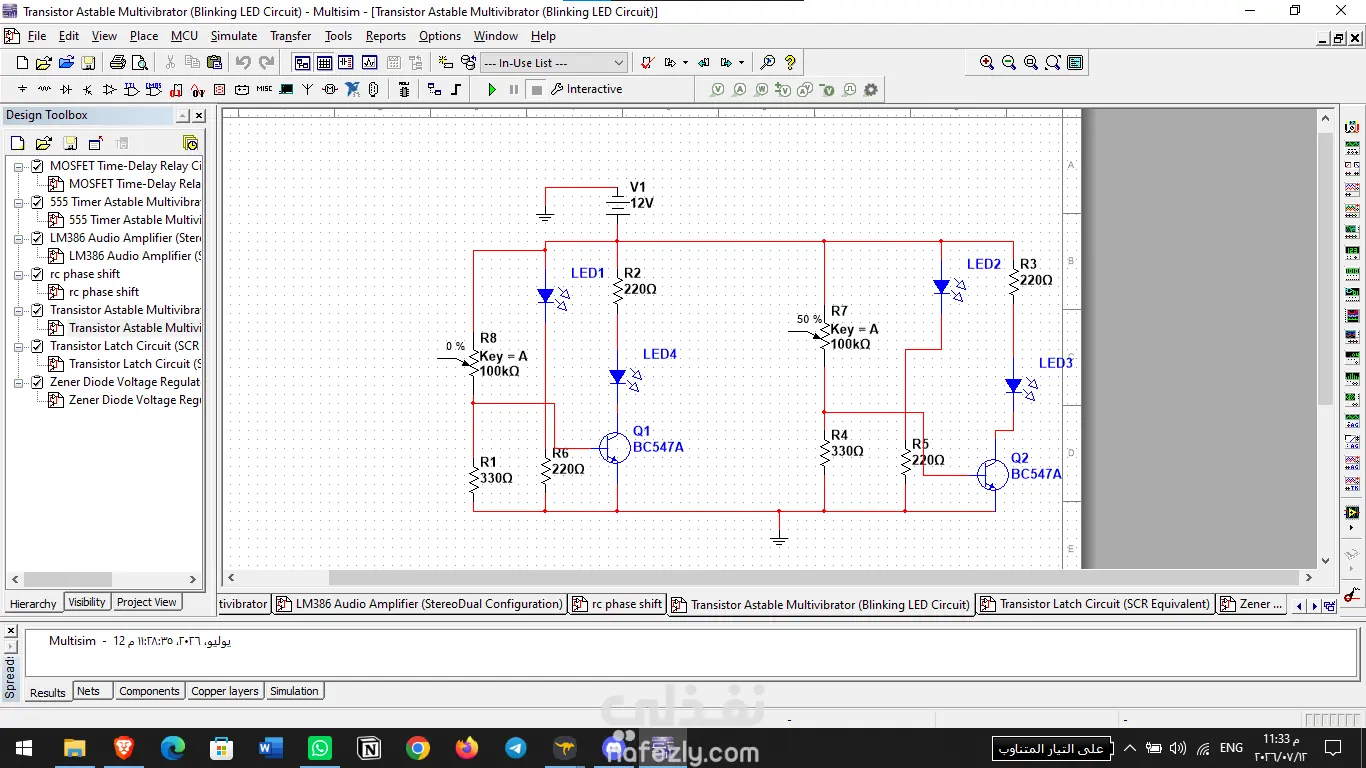The image size is (1366, 768).
Task: Launch WhatsApp from the taskbar
Action: click(x=320, y=748)
